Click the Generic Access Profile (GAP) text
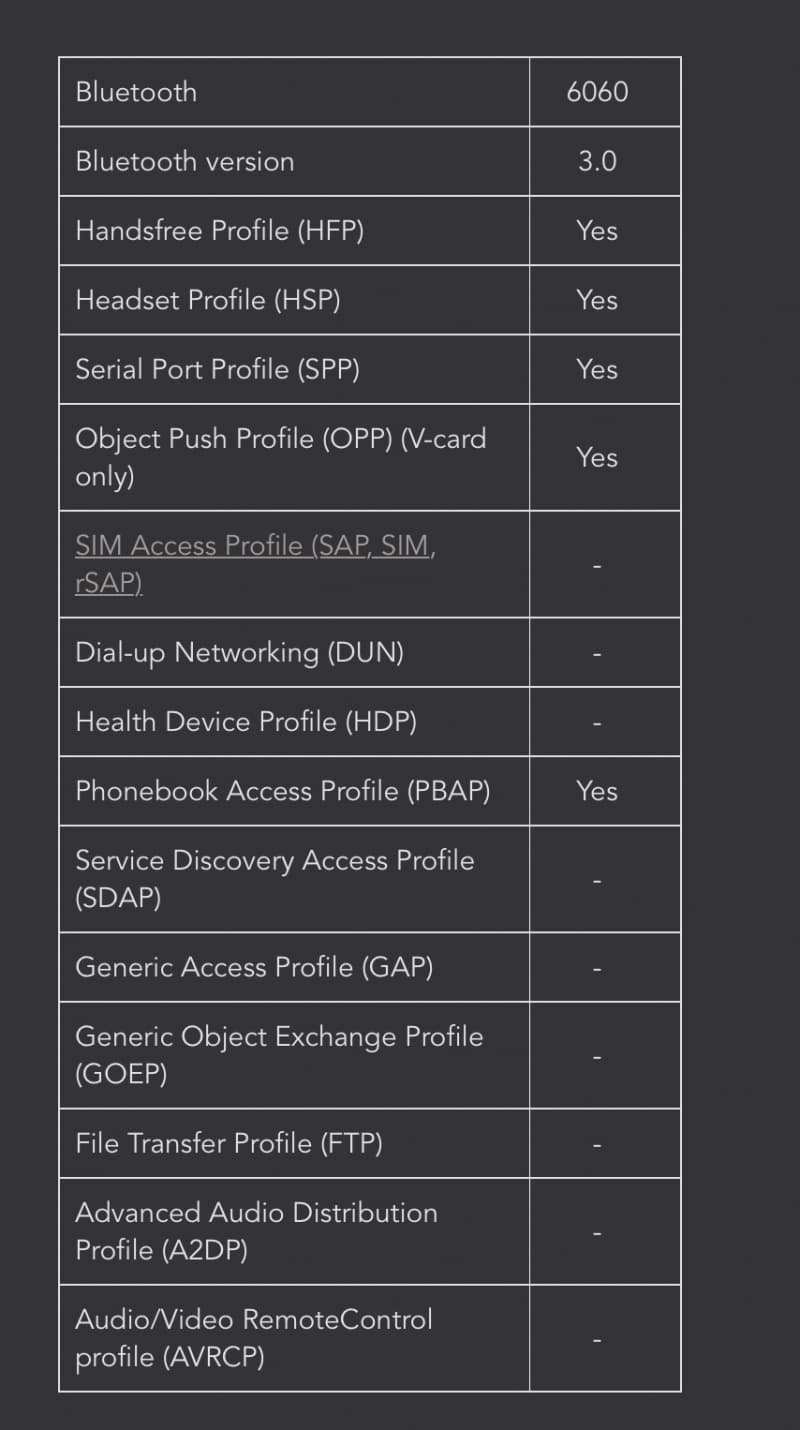Image resolution: width=800 pixels, height=1430 pixels. point(254,967)
